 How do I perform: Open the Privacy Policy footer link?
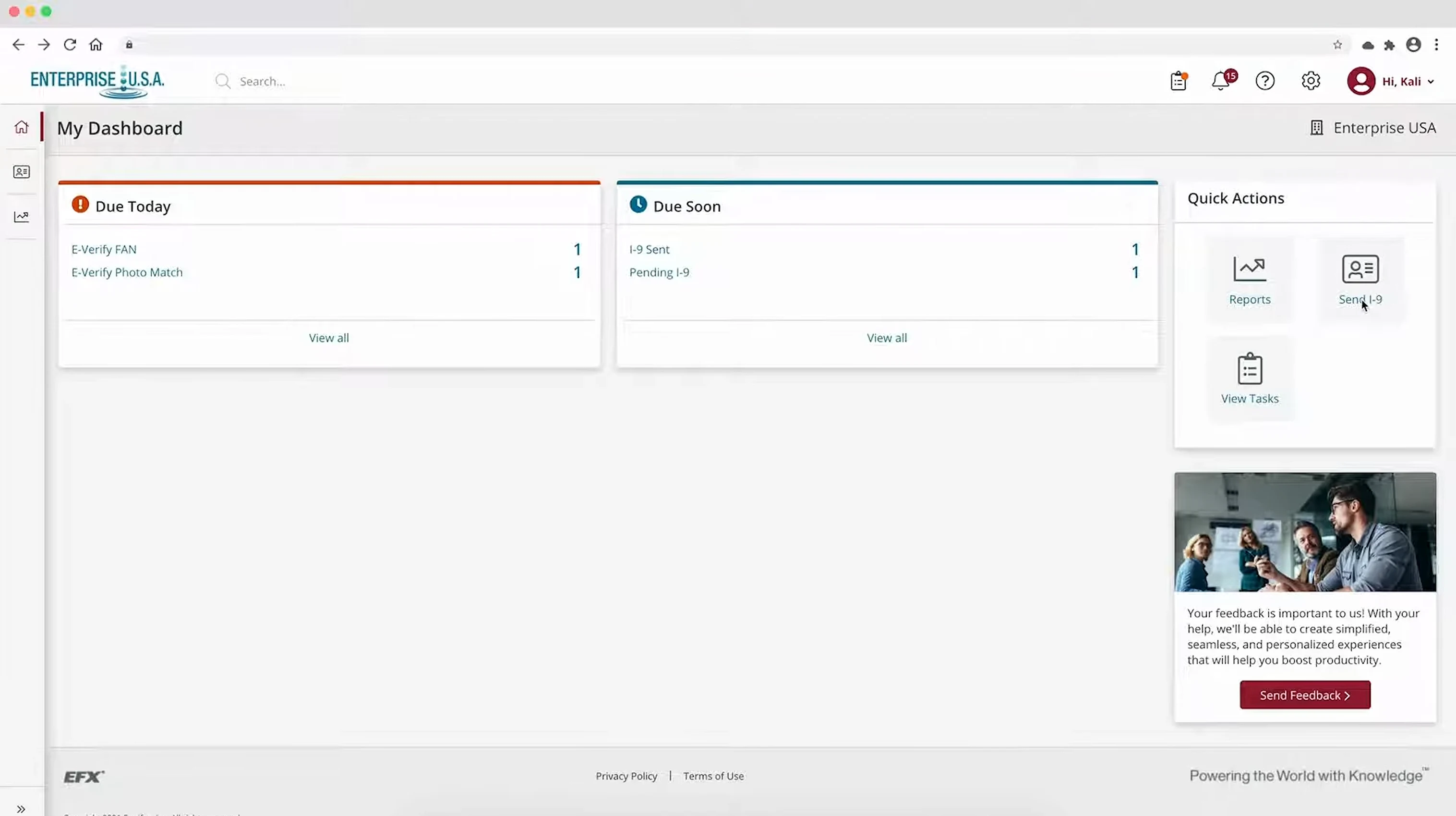(626, 777)
